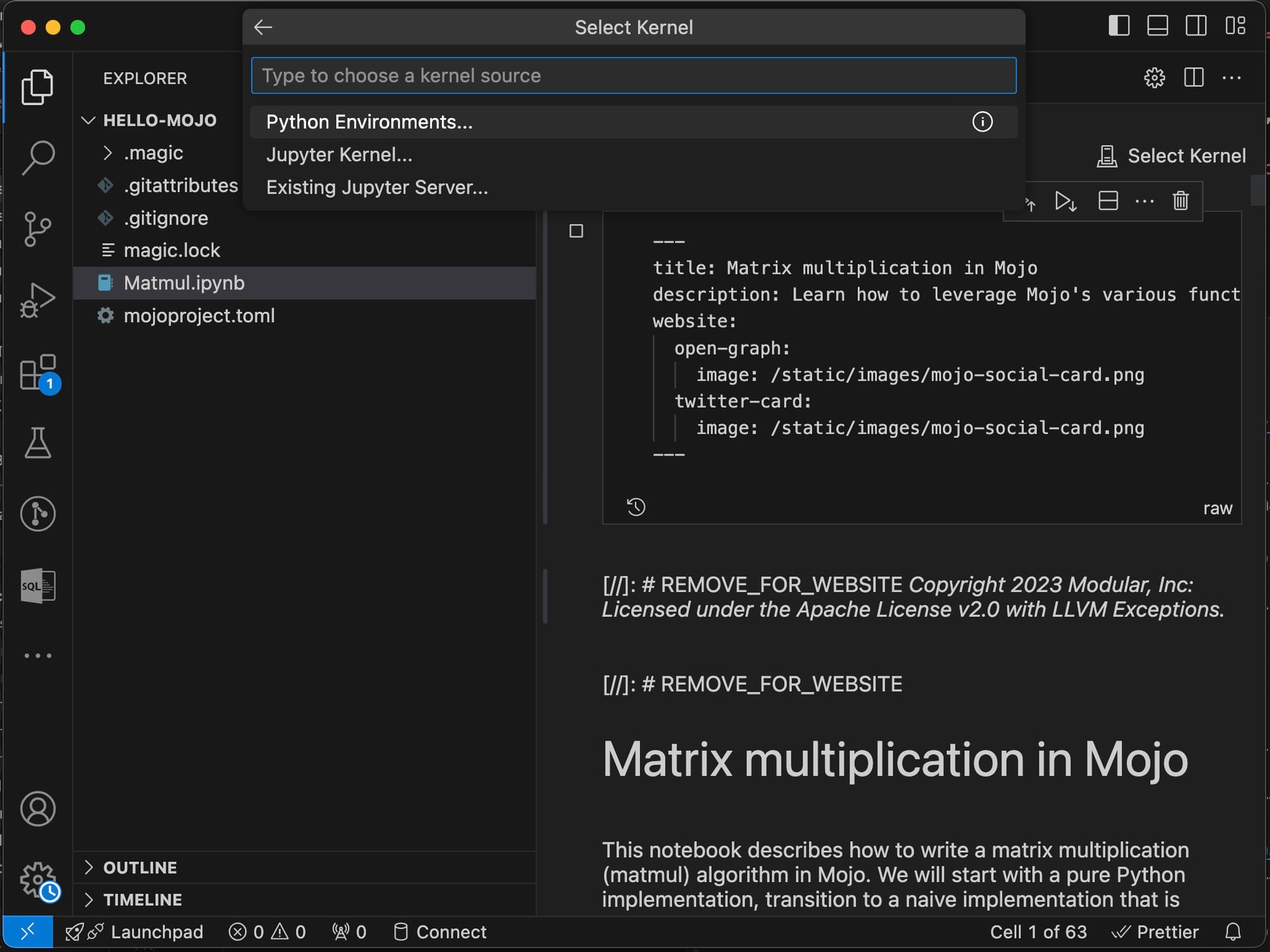Screen dimensions: 1270x952
Task: Open the Manage gear at activity bar bottom
Action: click(39, 881)
